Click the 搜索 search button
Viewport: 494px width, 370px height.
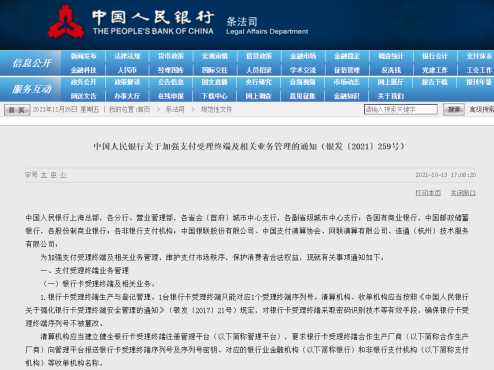(x=454, y=109)
